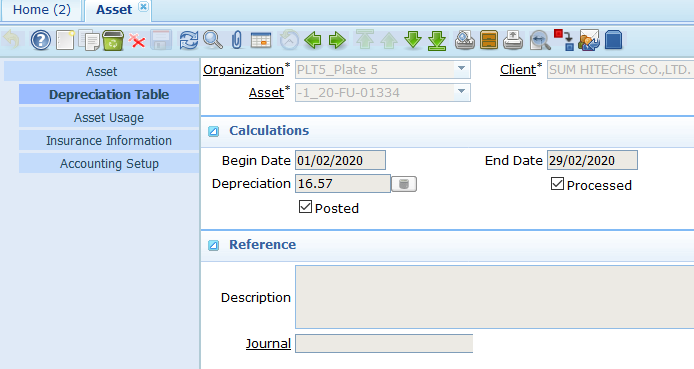The image size is (694, 369).
Task: Open the Asset dropdown arrow
Action: click(x=461, y=92)
